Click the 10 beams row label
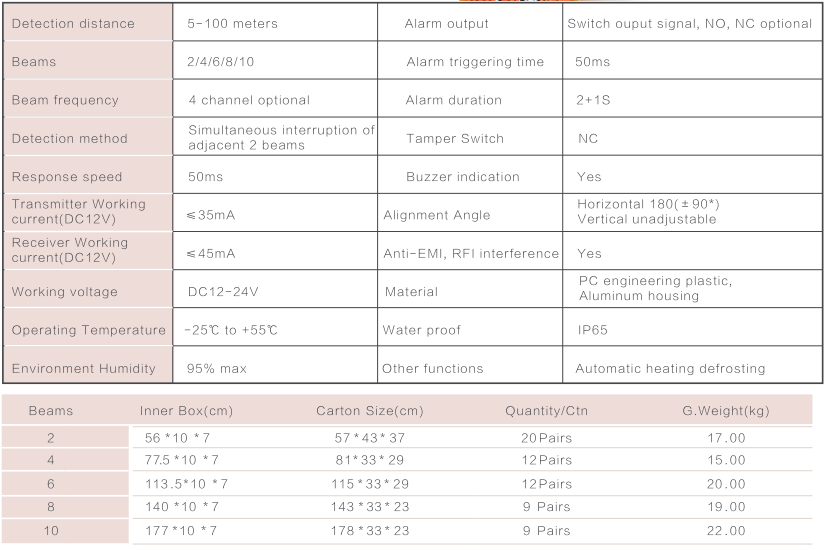 point(51,530)
